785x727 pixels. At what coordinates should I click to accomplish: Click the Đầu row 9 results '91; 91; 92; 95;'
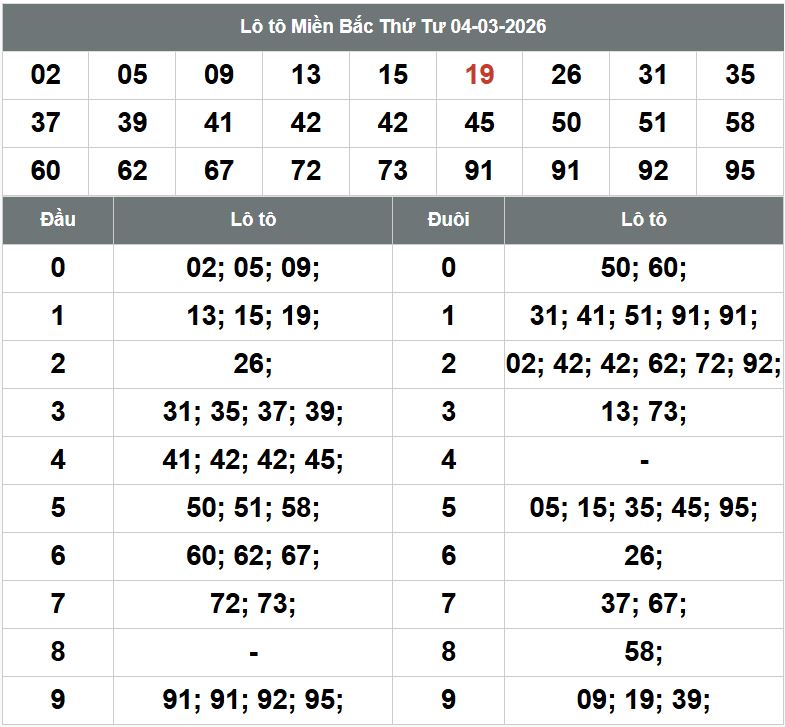(253, 700)
